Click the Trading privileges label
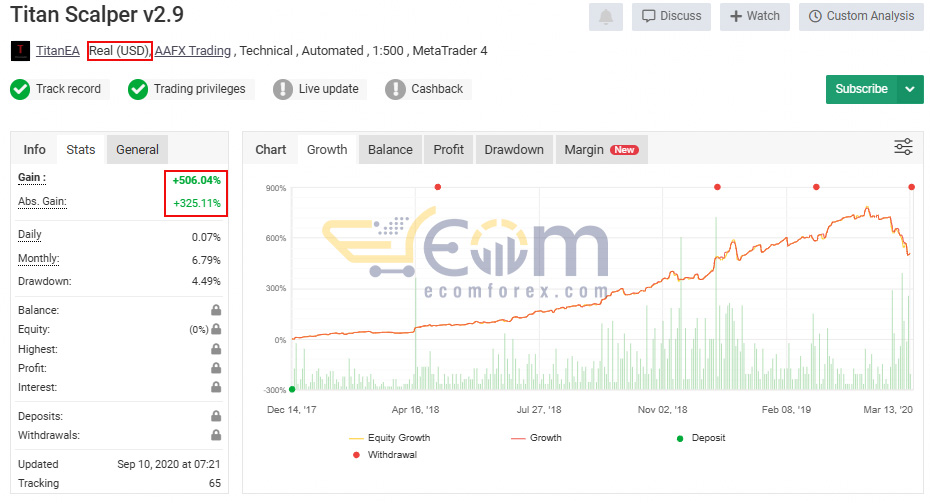The width and height of the screenshot is (930, 503). [199, 89]
